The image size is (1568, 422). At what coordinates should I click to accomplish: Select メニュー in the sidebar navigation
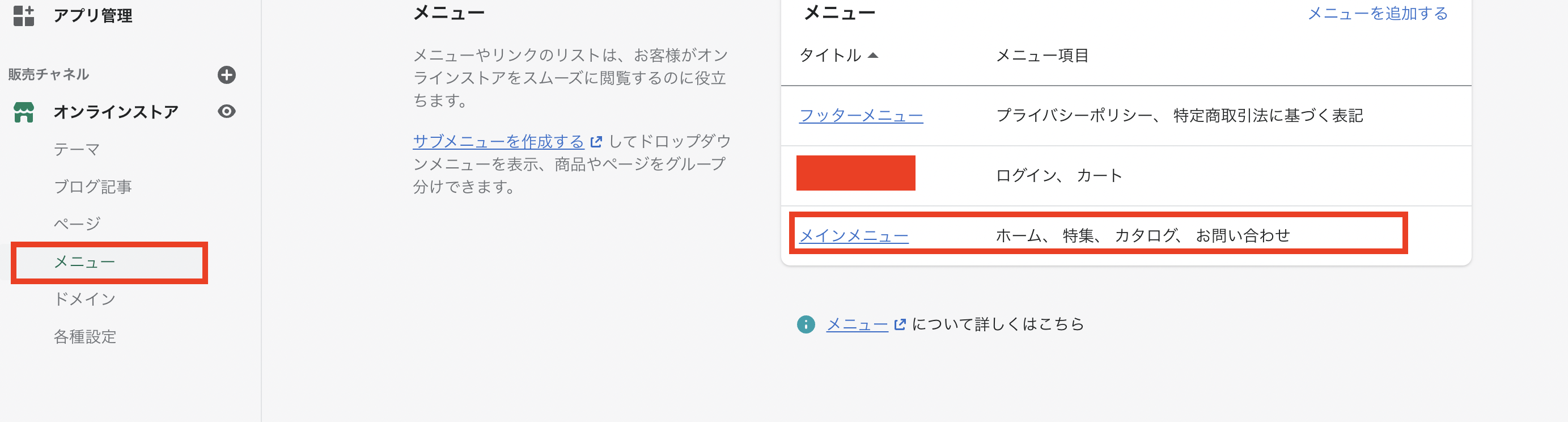84,262
